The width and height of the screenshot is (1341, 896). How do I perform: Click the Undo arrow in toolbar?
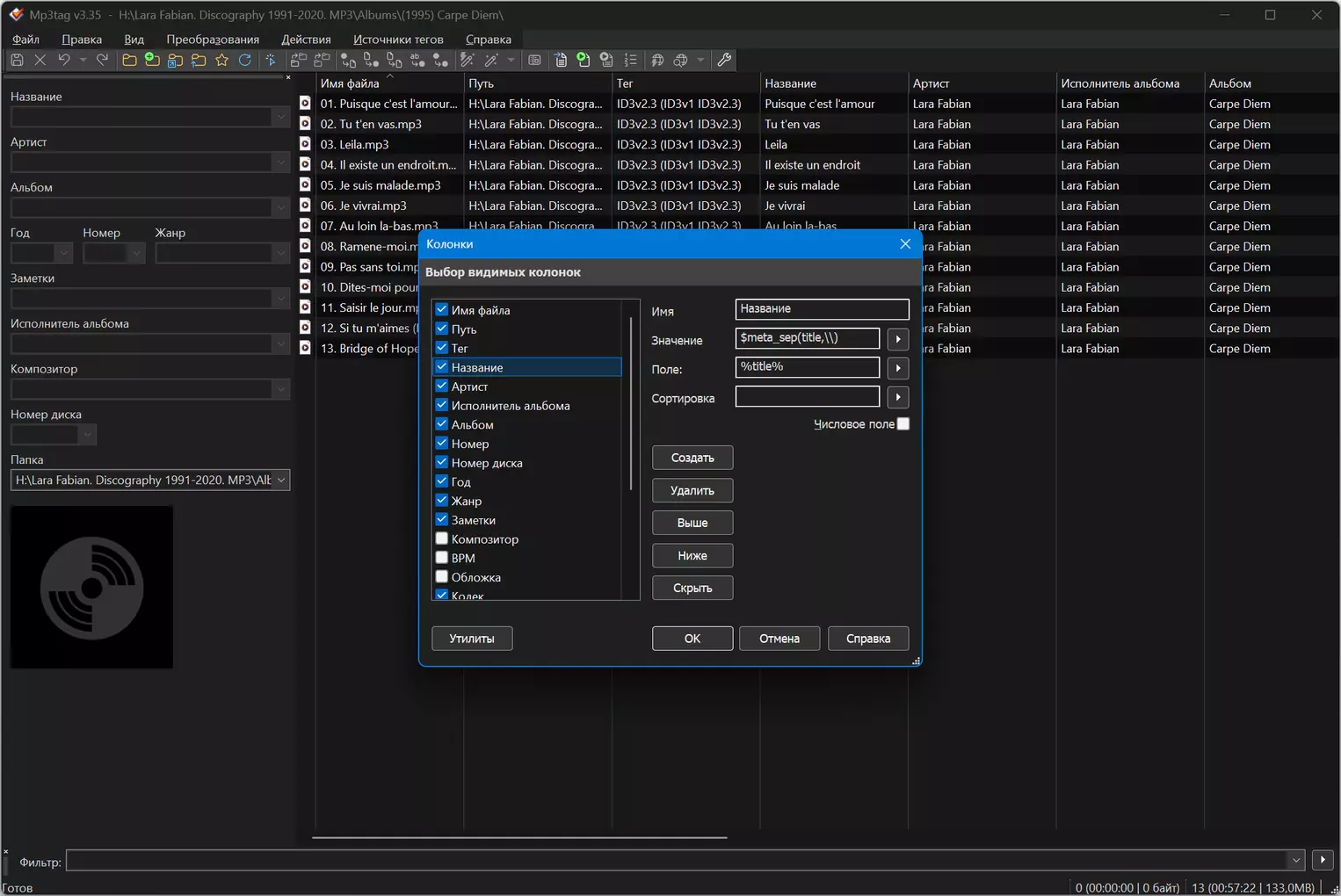click(x=63, y=60)
